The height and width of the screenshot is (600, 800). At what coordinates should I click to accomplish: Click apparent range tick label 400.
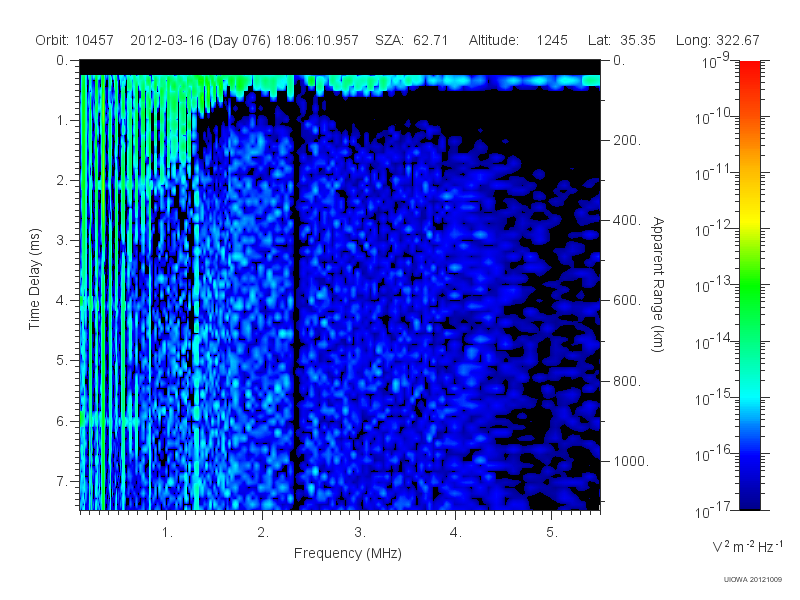tap(627, 220)
